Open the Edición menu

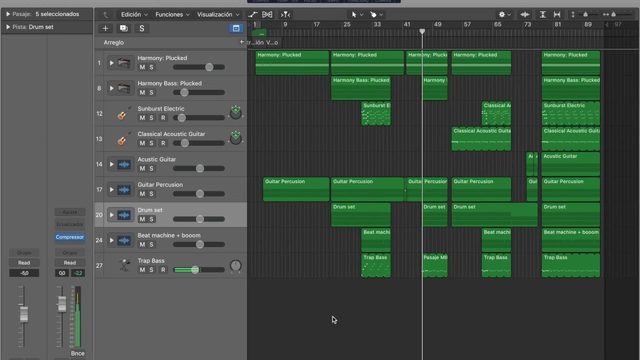tap(134, 14)
